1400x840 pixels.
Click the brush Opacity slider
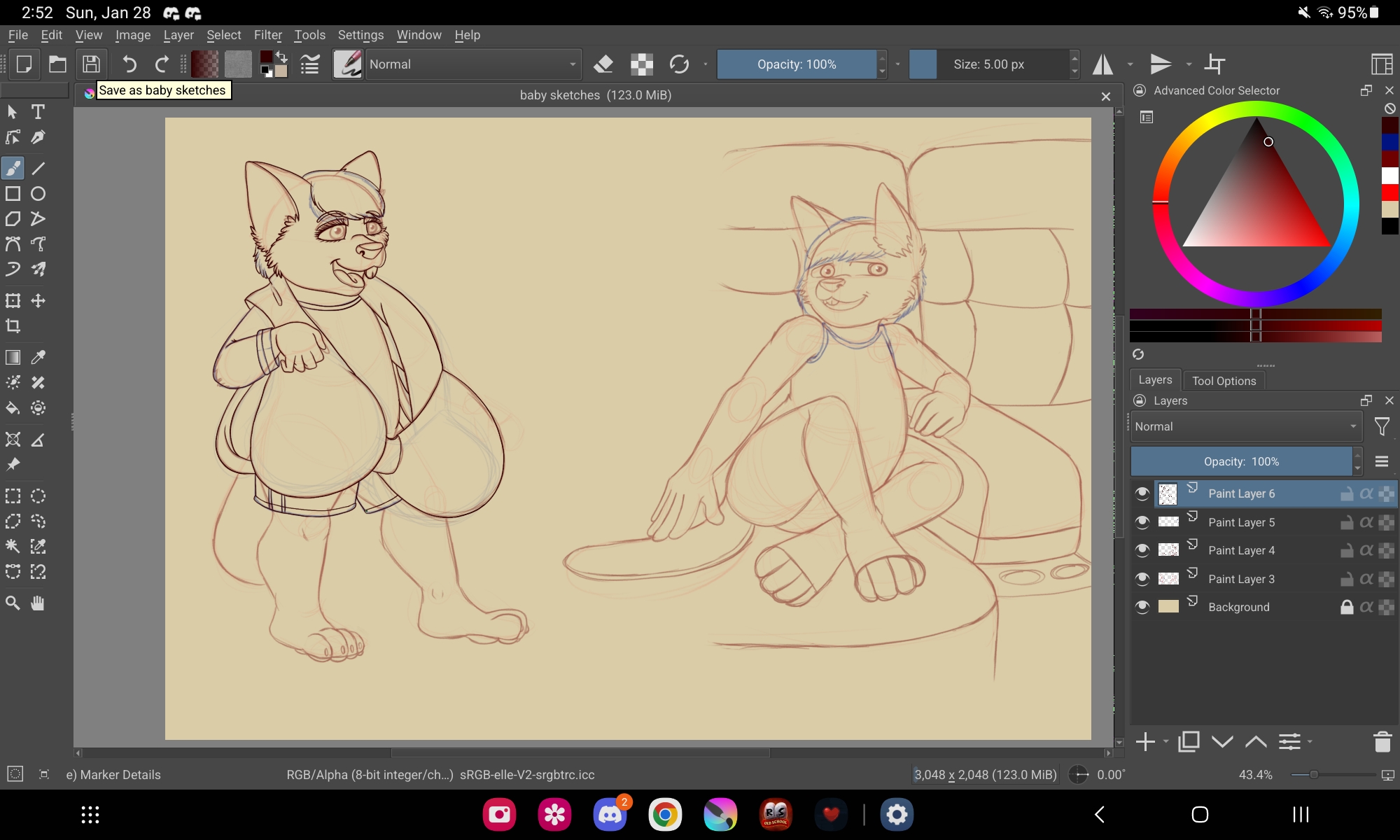797,64
